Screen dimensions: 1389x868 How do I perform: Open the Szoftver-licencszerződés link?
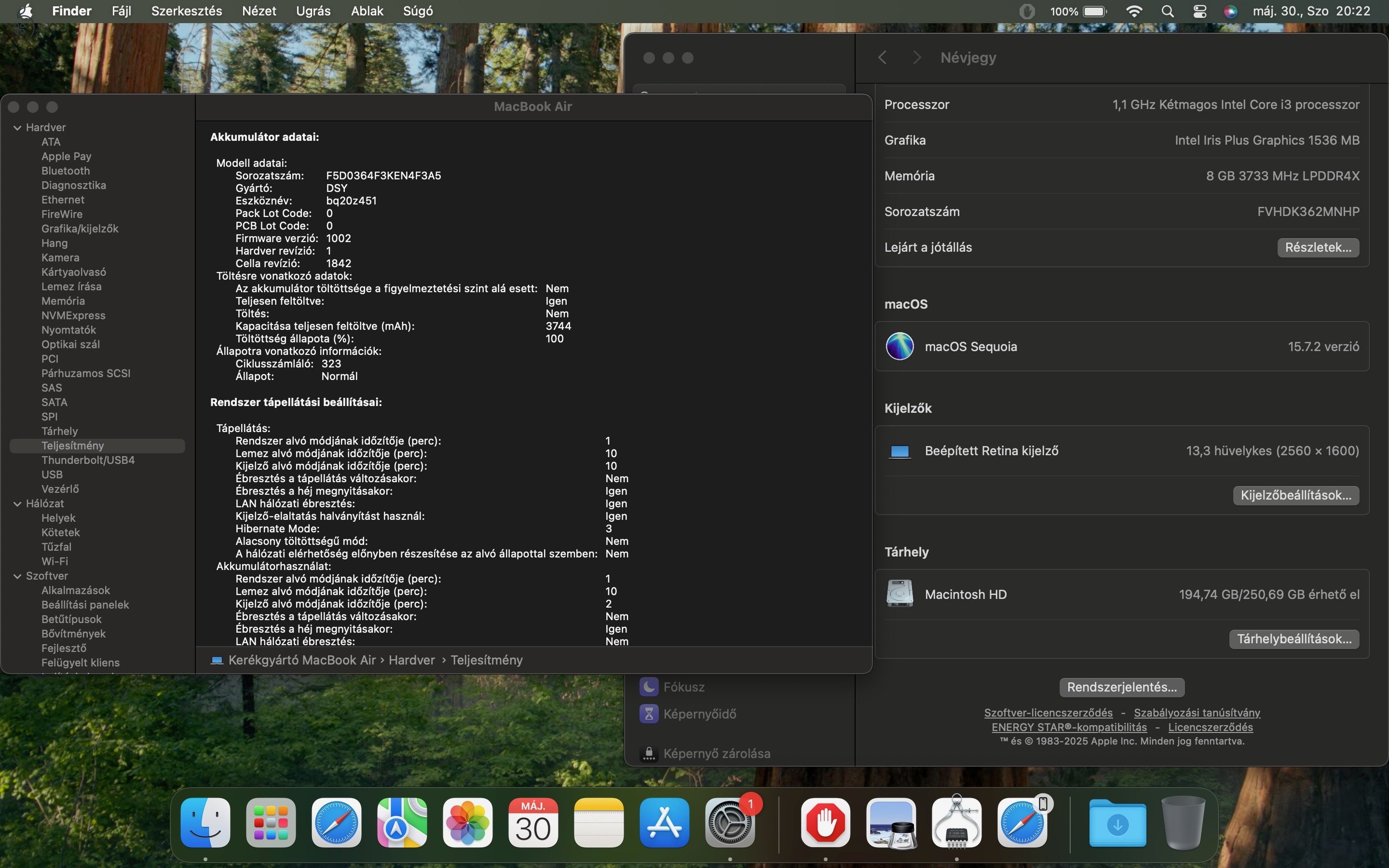1048,712
